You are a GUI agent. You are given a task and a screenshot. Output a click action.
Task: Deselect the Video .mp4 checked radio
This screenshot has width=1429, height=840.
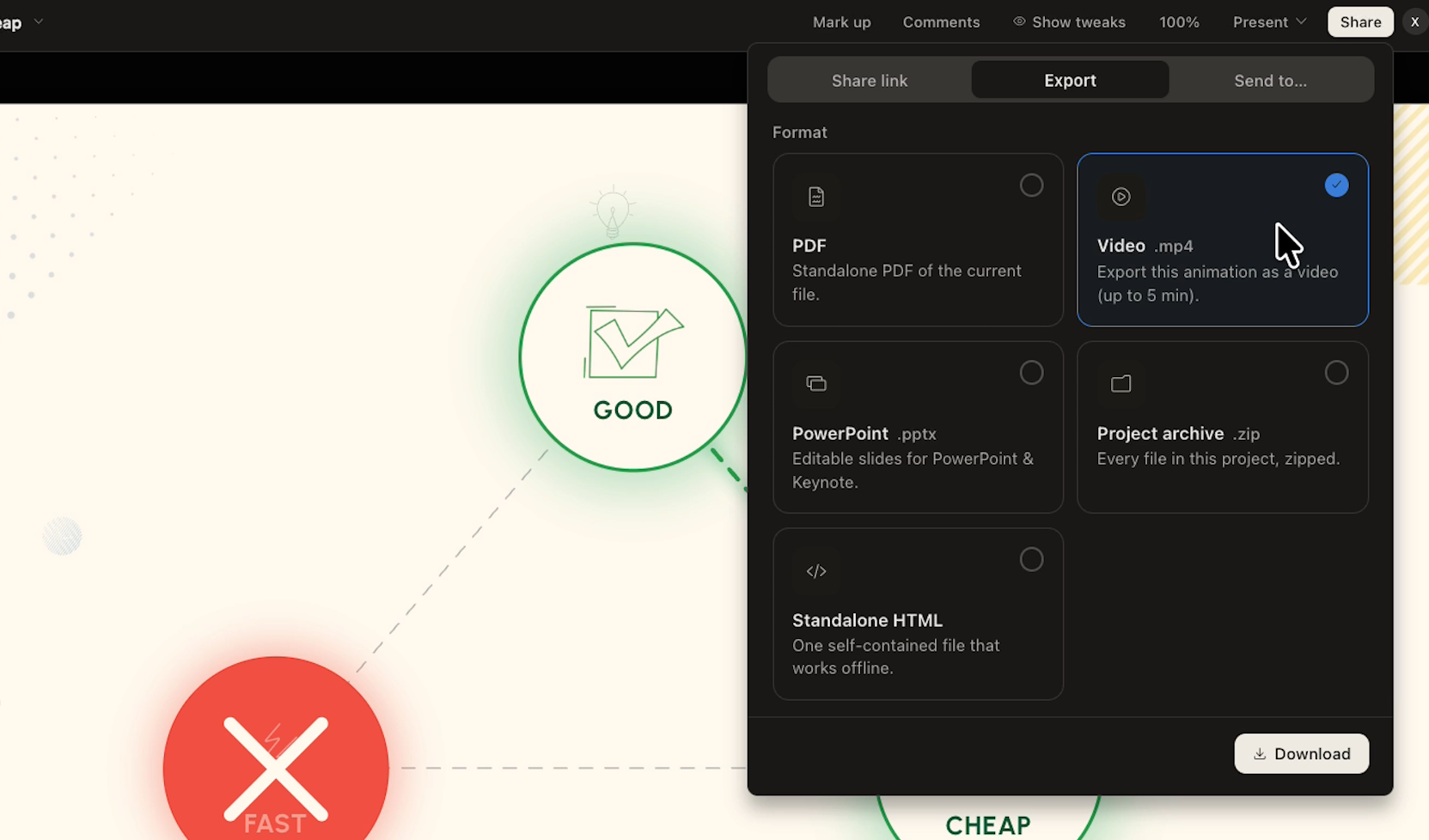coord(1336,186)
